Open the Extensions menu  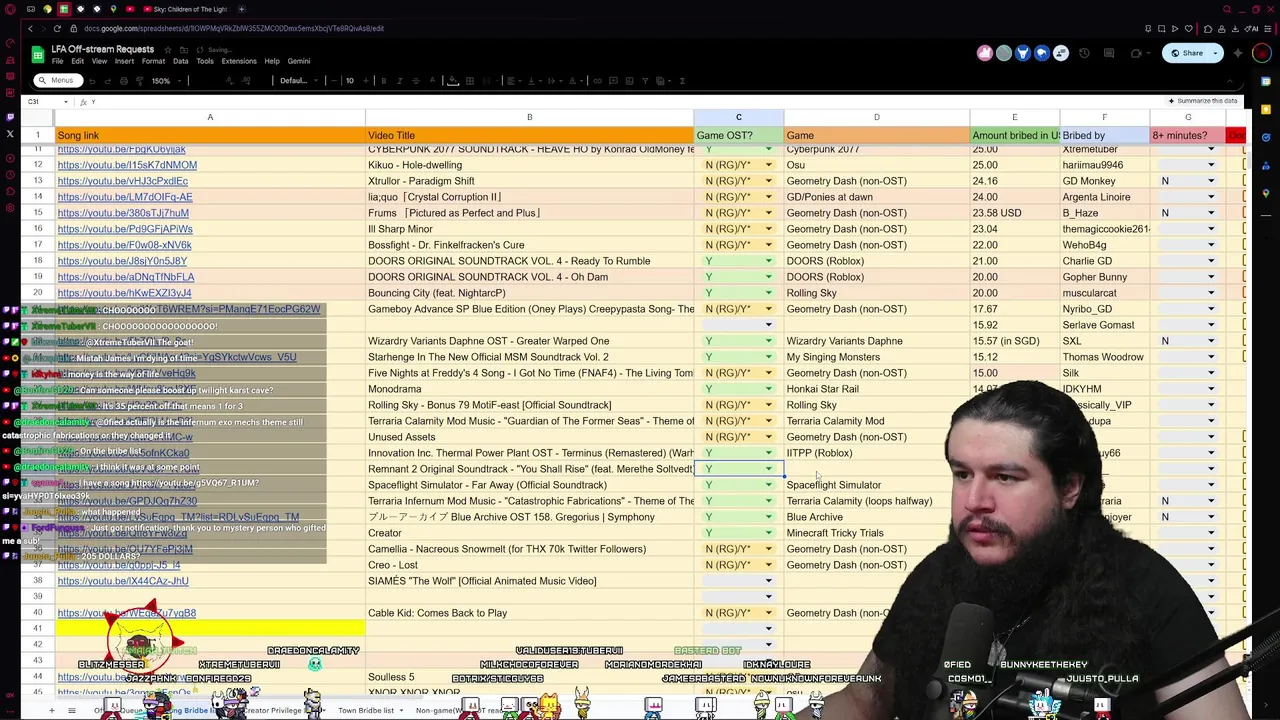pos(239,61)
